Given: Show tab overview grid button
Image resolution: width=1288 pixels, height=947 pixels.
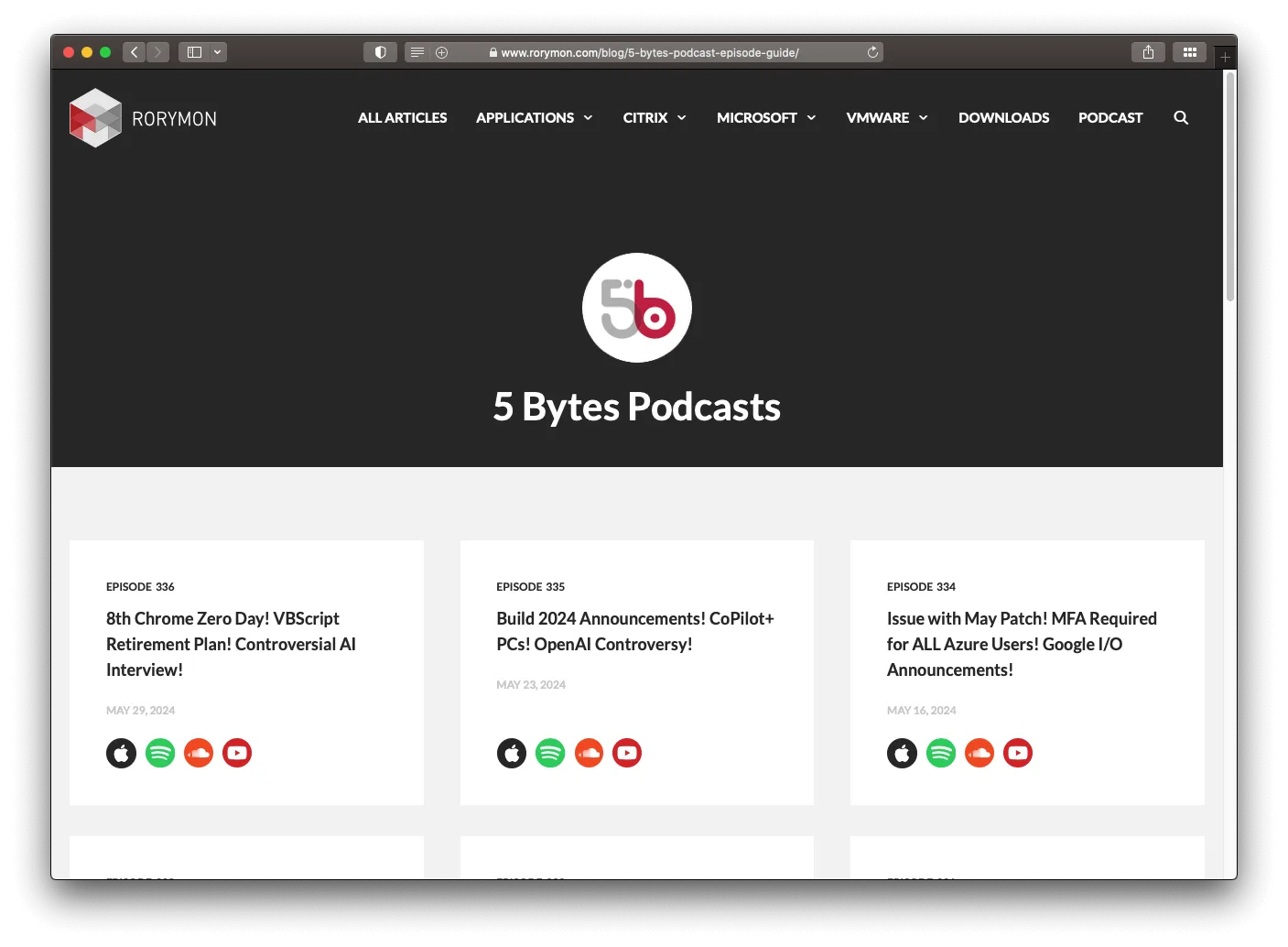Looking at the screenshot, I should coord(1190,52).
